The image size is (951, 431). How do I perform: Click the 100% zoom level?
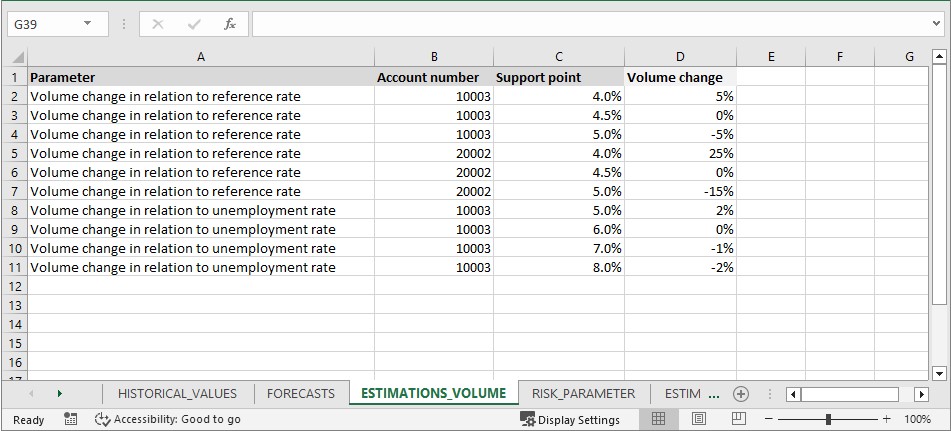(x=917, y=419)
